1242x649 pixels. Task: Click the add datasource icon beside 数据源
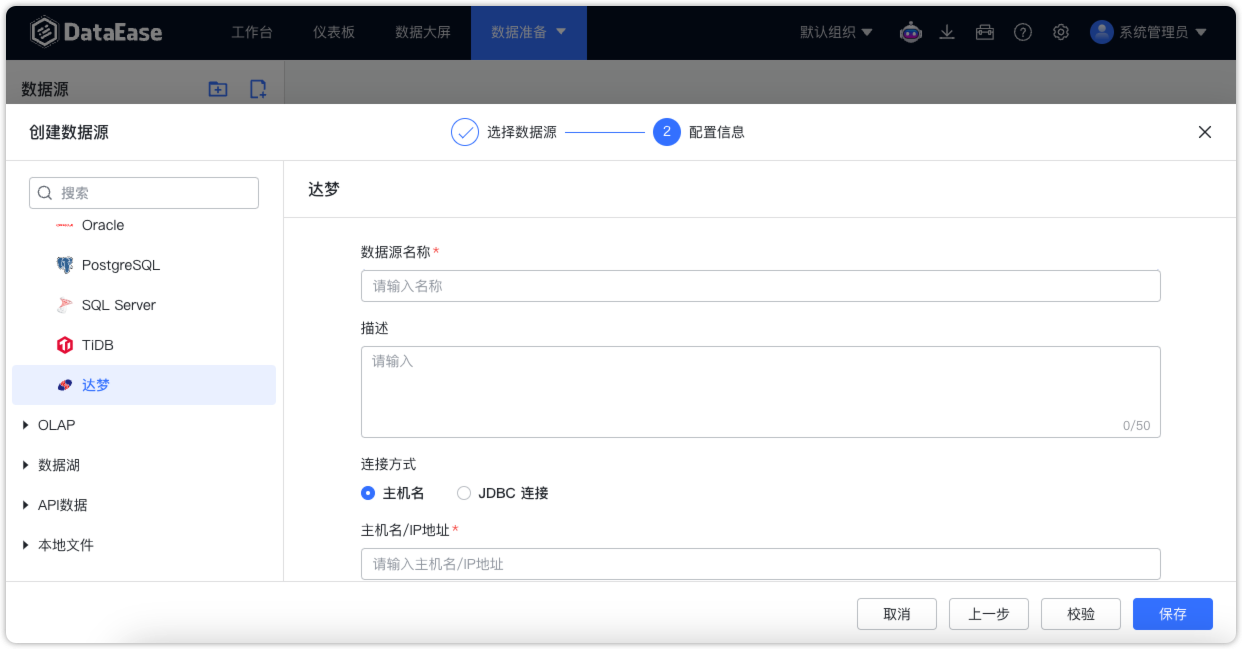[x=257, y=89]
